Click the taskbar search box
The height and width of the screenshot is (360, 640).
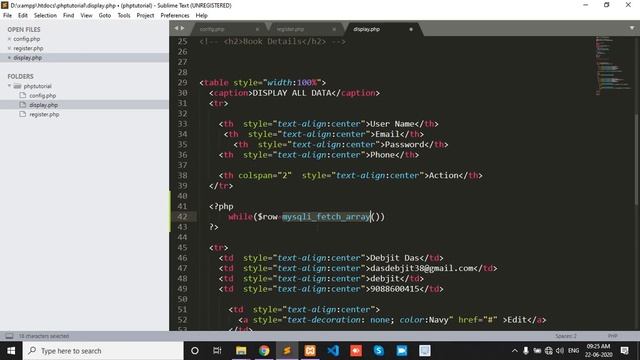[x=103, y=351]
